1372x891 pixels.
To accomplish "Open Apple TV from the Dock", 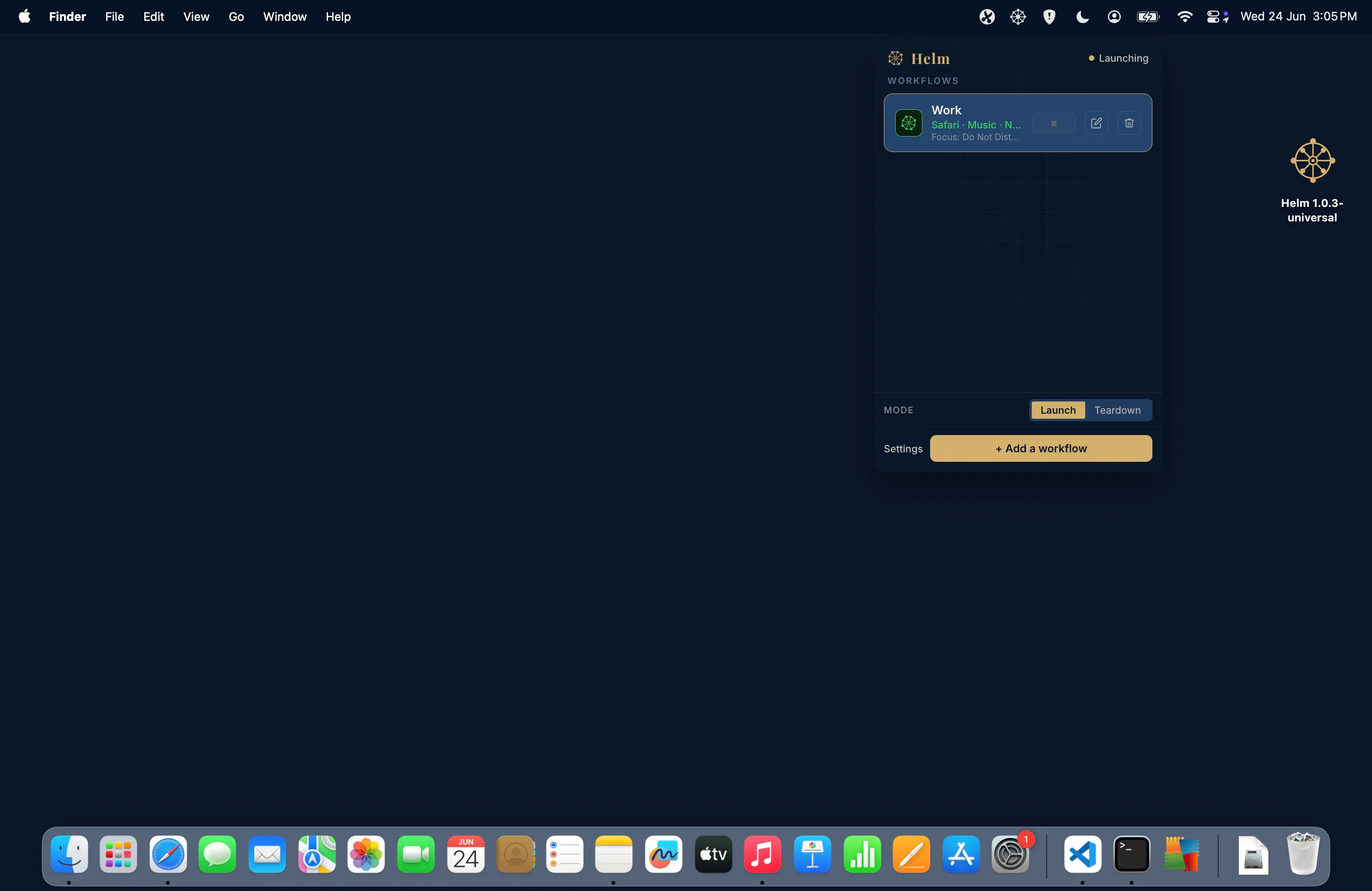I will [x=713, y=853].
